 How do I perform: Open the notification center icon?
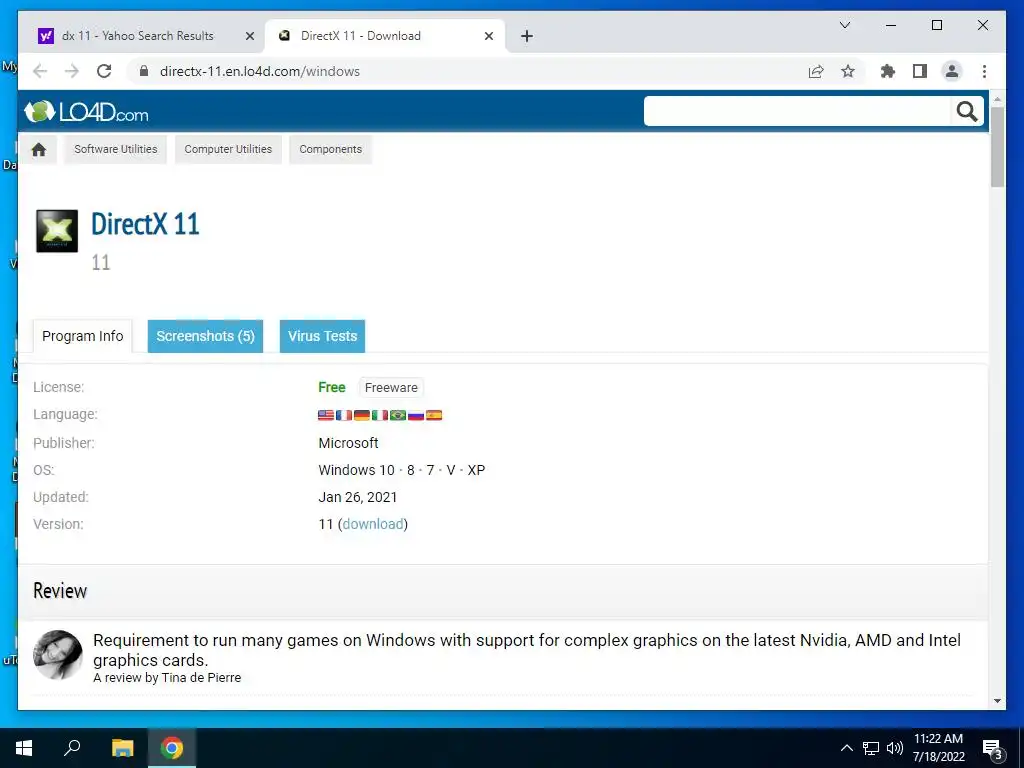click(x=993, y=750)
